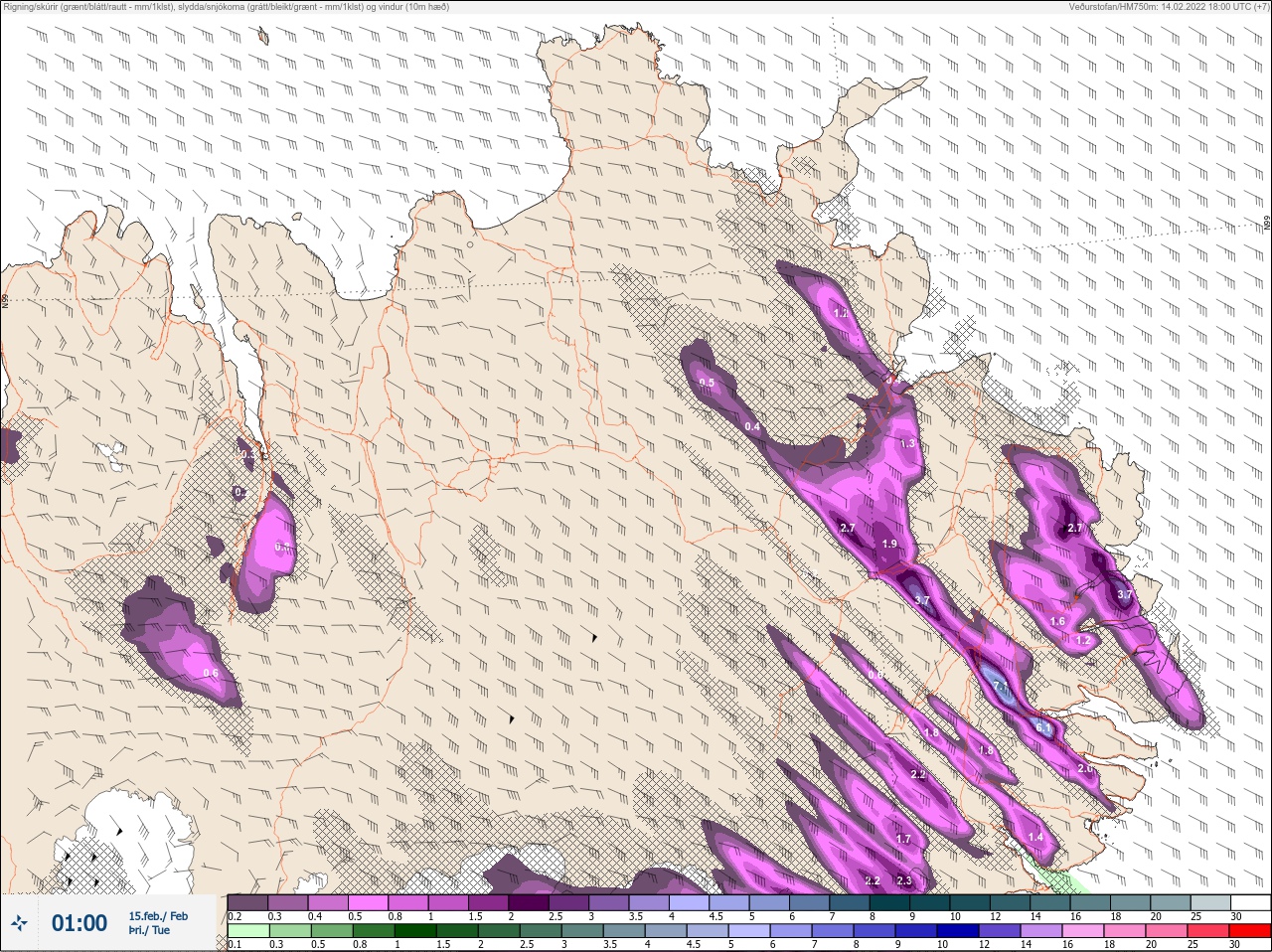
Task: Select lower legend red swatch 25–30
Action: (1207, 931)
